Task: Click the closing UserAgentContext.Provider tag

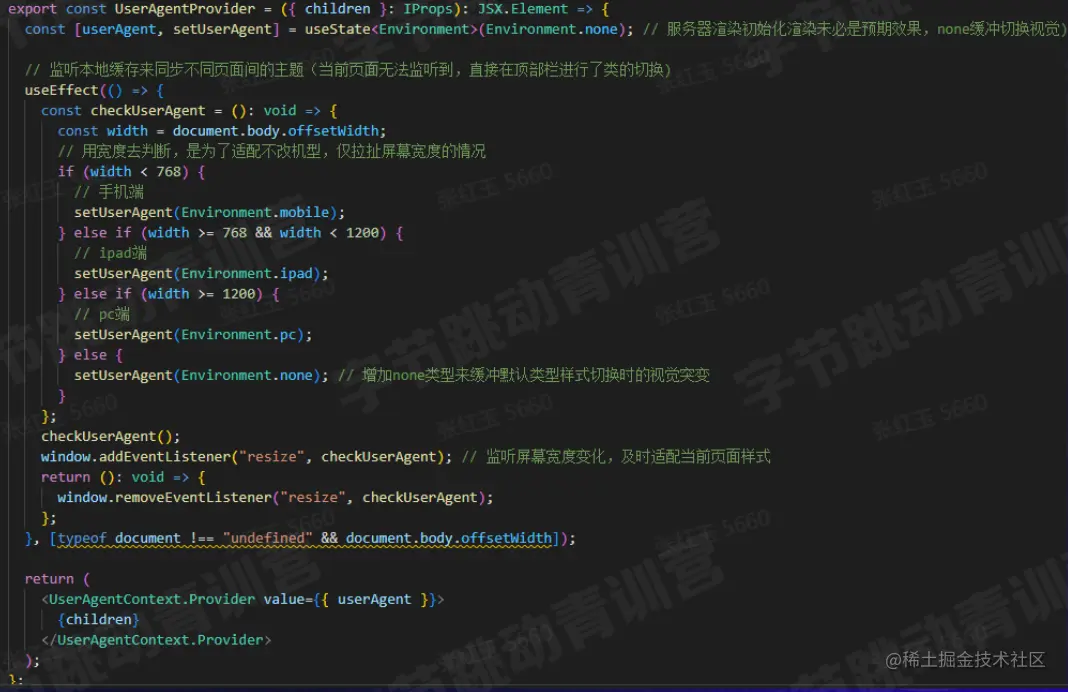Action: [x=156, y=640]
